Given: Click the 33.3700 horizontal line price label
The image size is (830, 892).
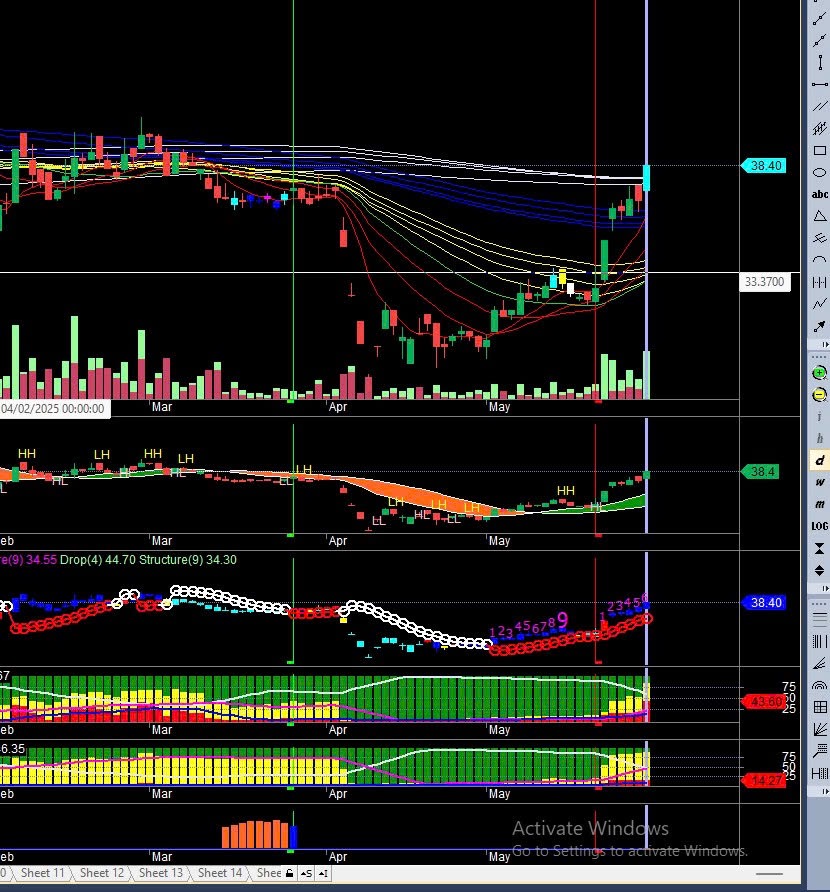Looking at the screenshot, I should (x=765, y=283).
